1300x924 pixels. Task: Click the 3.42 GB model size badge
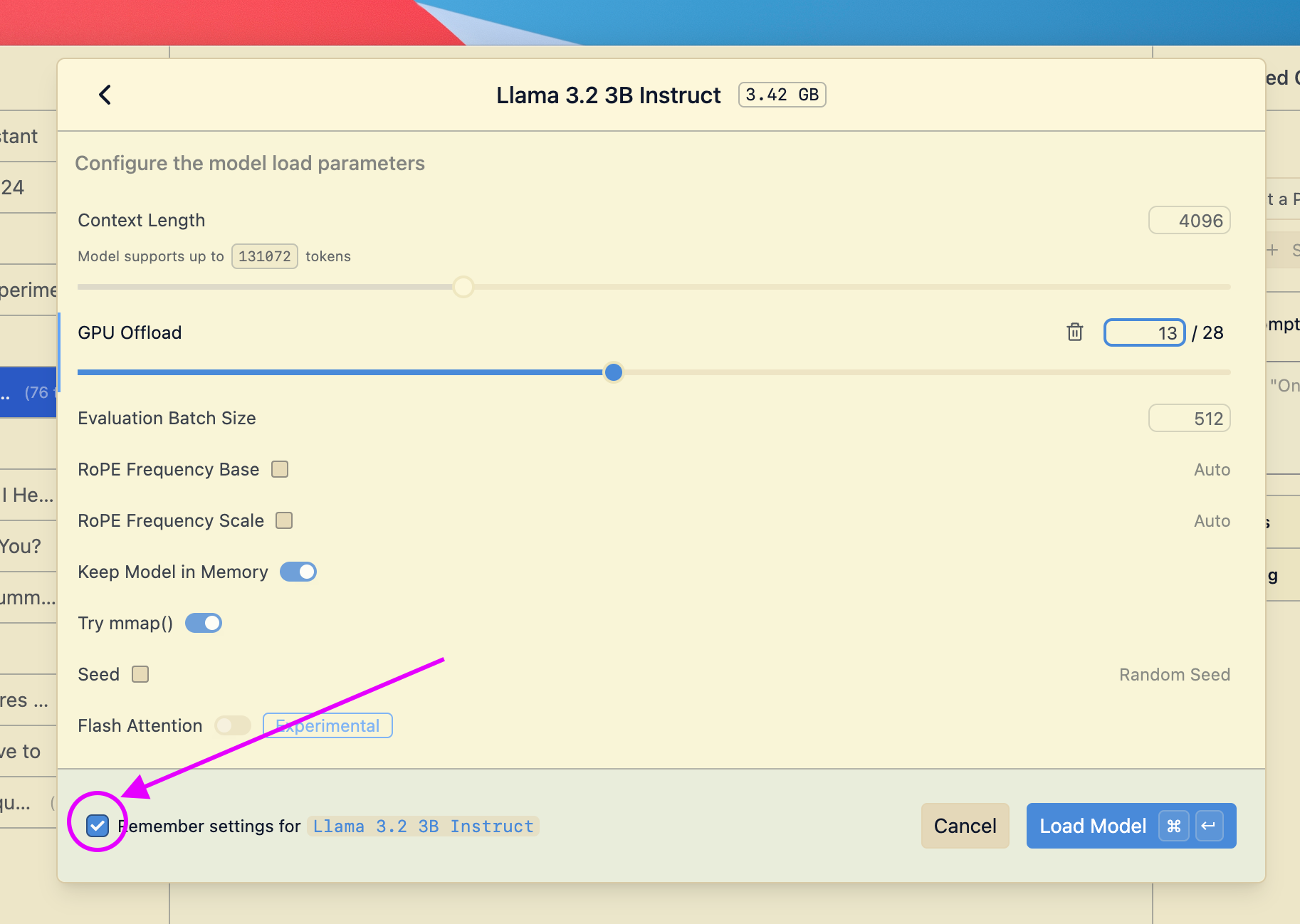point(782,95)
